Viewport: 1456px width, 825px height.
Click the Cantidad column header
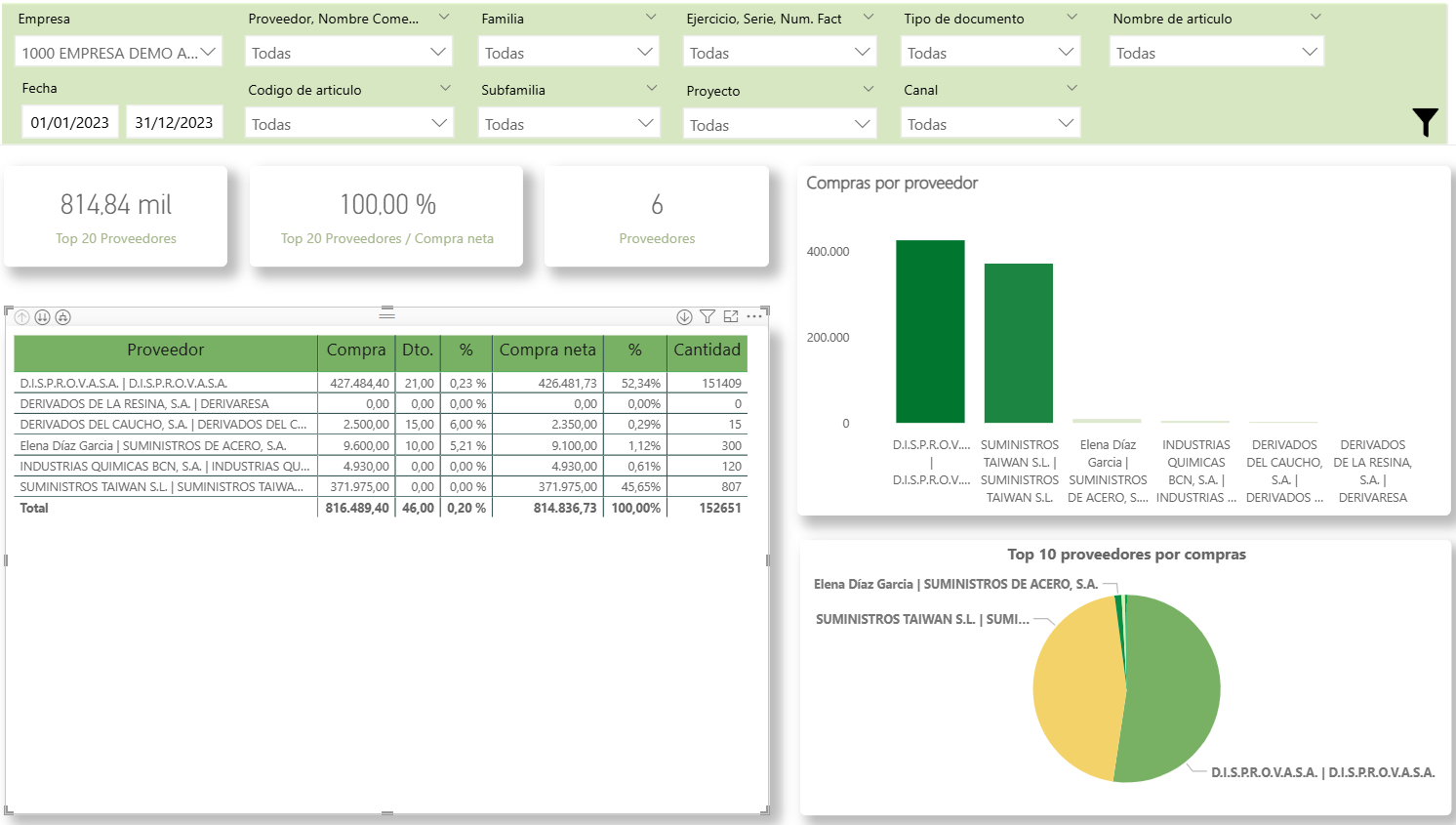tap(707, 351)
